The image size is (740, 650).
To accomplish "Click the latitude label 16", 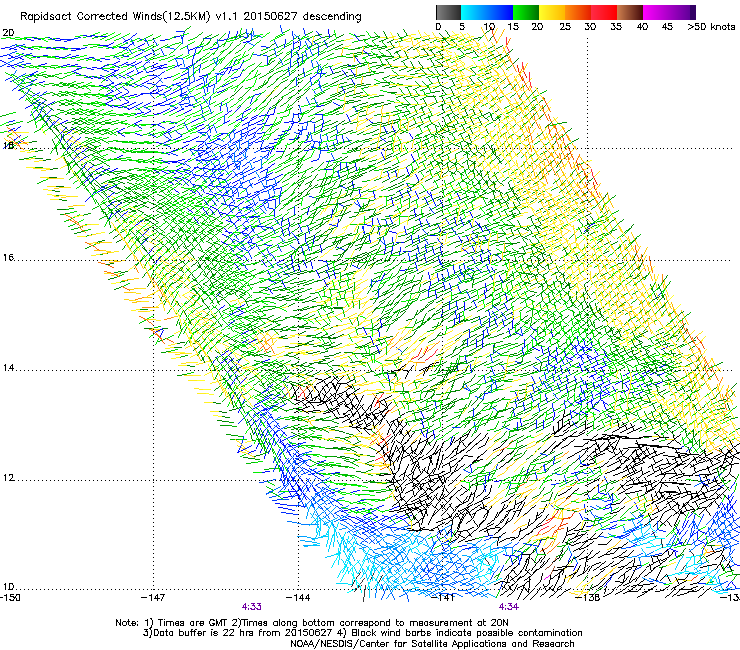I will click(8, 257).
